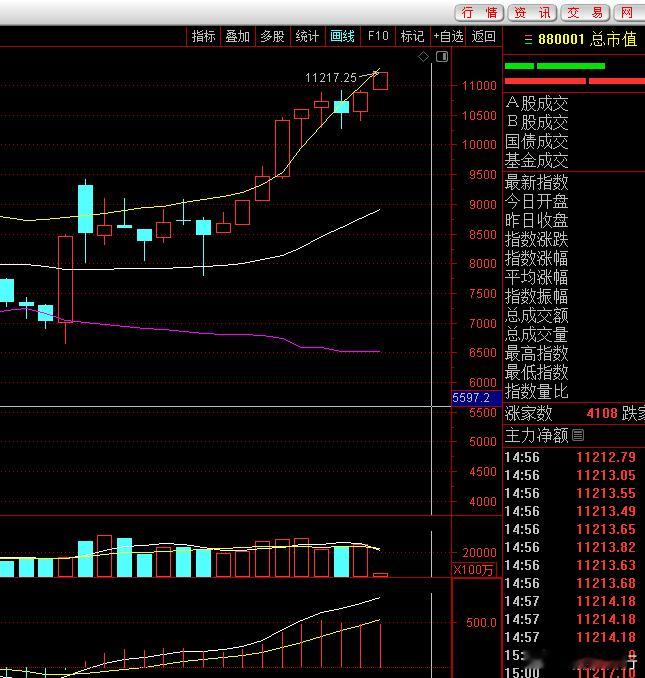The width and height of the screenshot is (645, 678).
Task: Click the 指数量比 label
Action: 536,391
